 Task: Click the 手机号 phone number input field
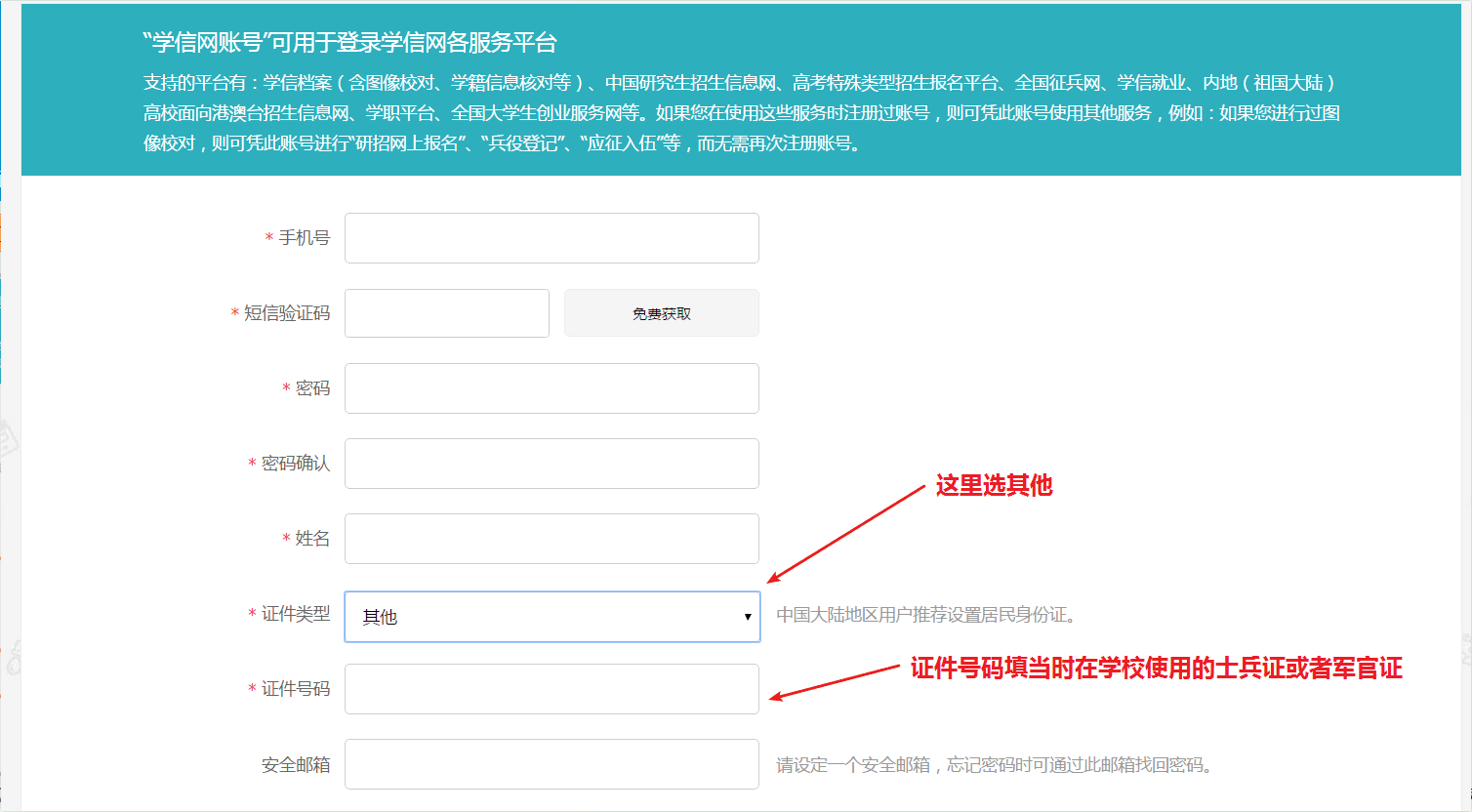[x=552, y=238]
